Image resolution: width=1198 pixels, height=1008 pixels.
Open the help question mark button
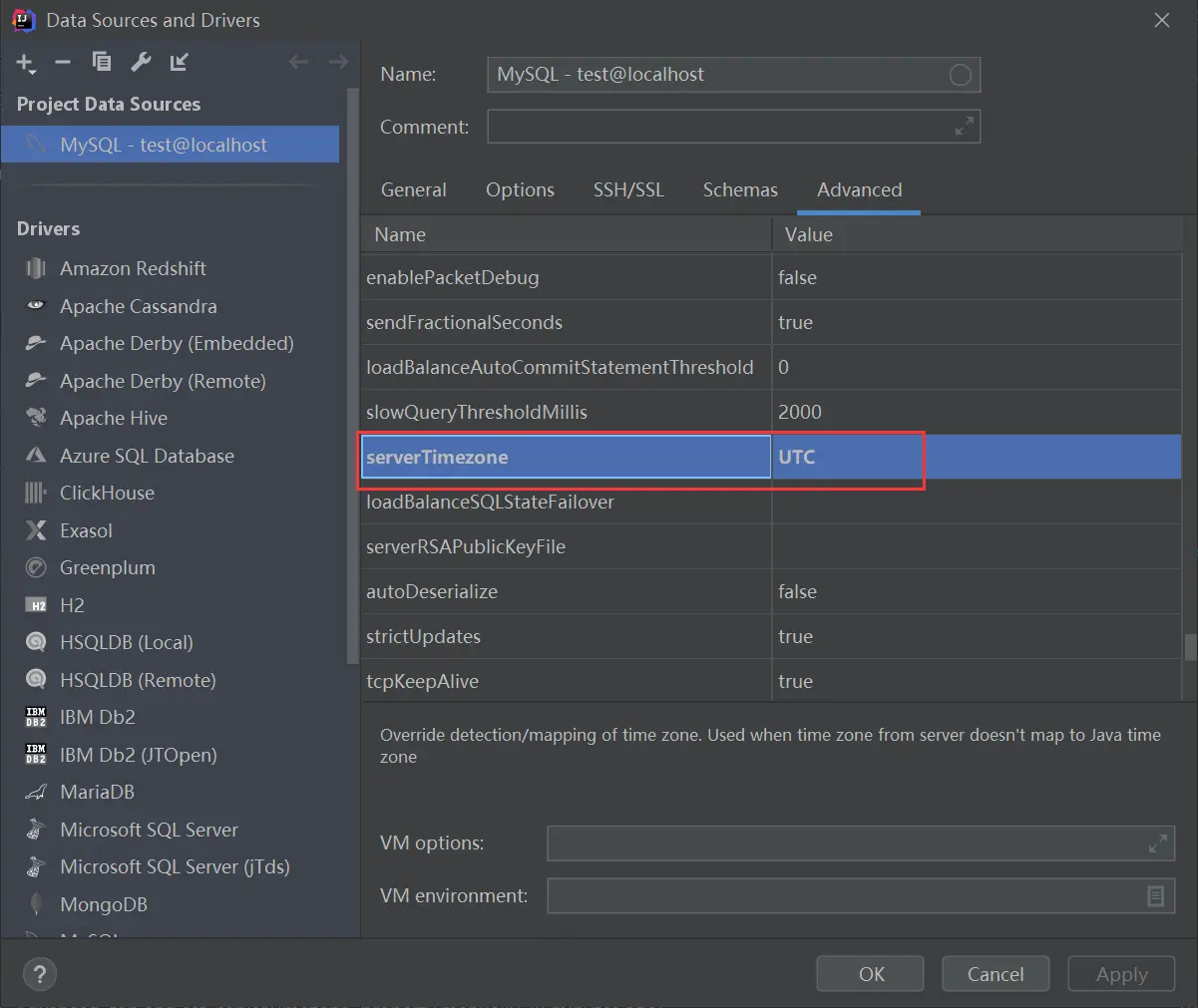[39, 974]
